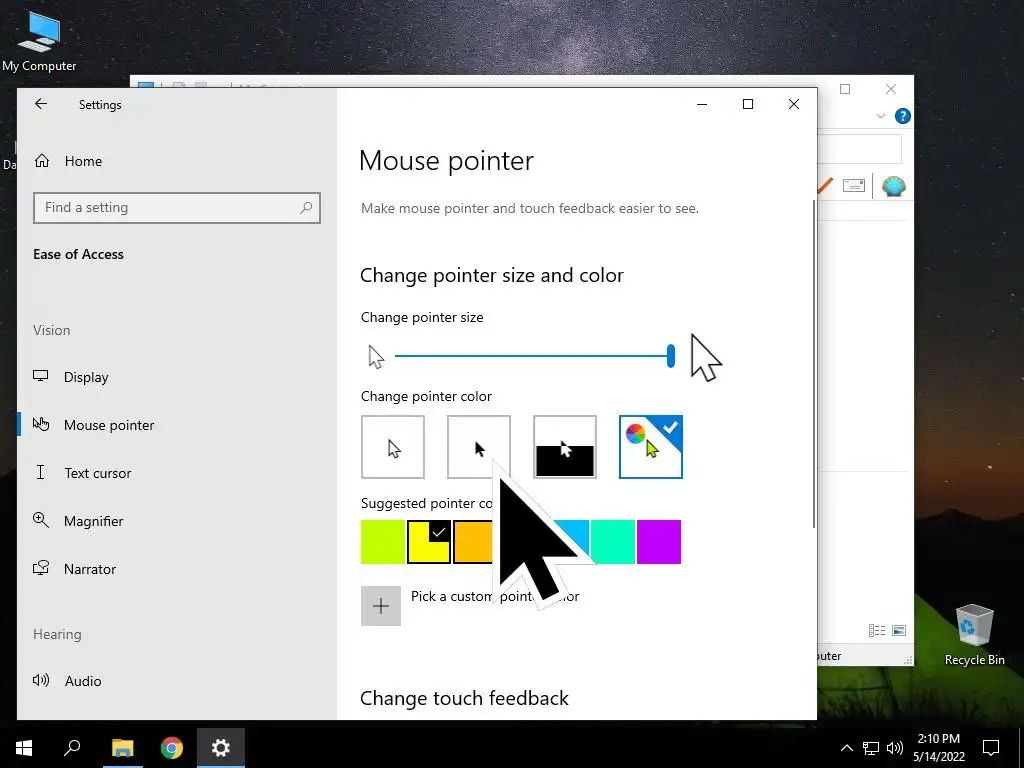This screenshot has width=1024, height=768.
Task: Show hidden tray icons
Action: coord(846,748)
